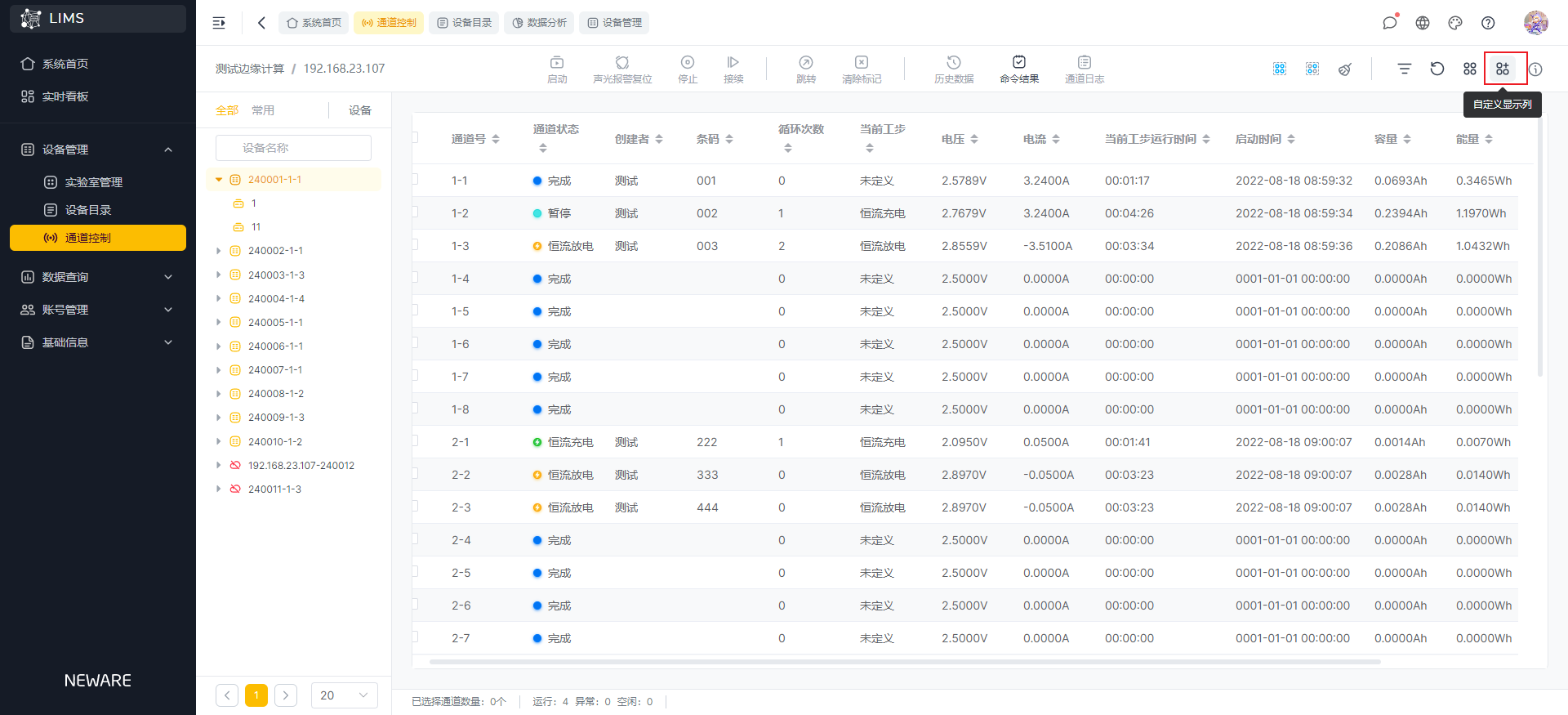This screenshot has height=715, width=1568.
Task: Go to page 1 in pagination
Action: 256,695
